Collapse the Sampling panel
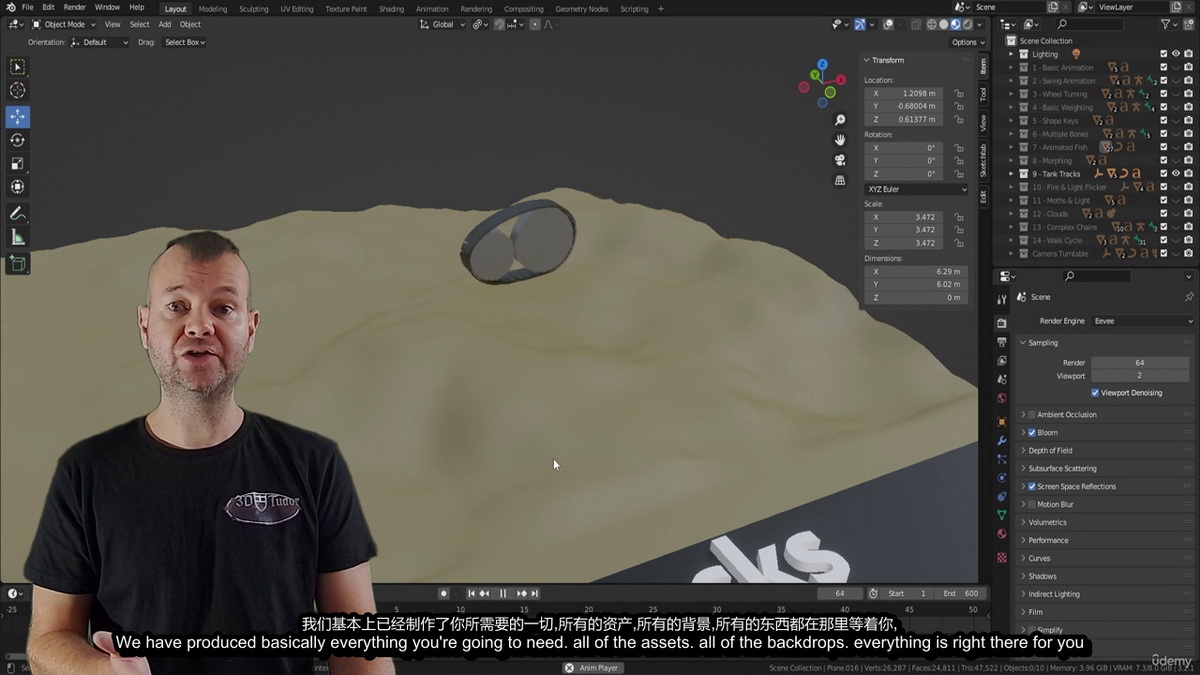 1106,343
